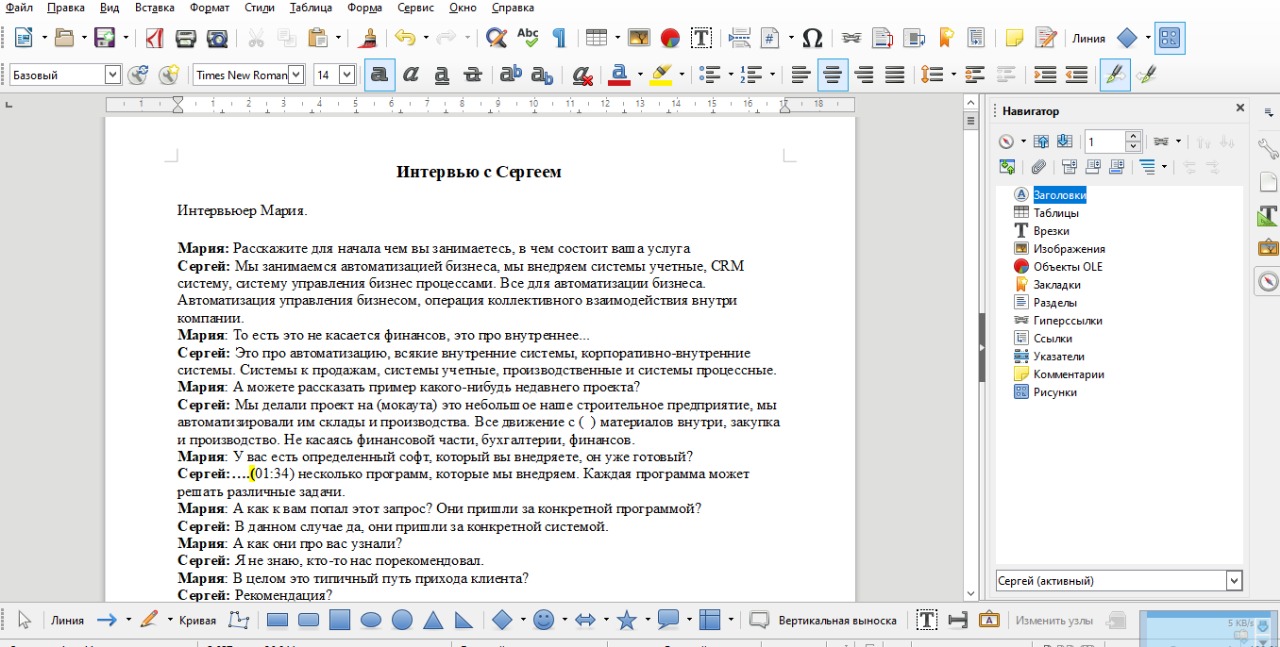Open the Вставка menu
This screenshot has height=647, width=1280.
154,7
